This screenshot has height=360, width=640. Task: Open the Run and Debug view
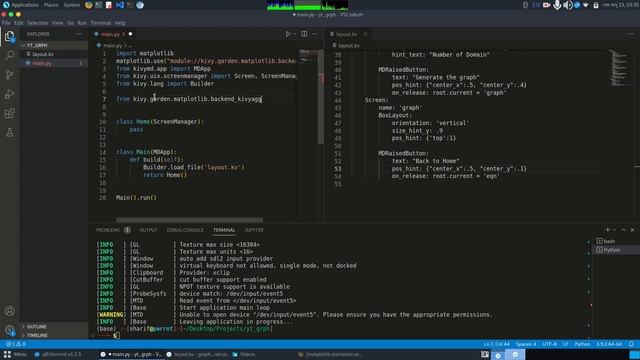tap(9, 94)
